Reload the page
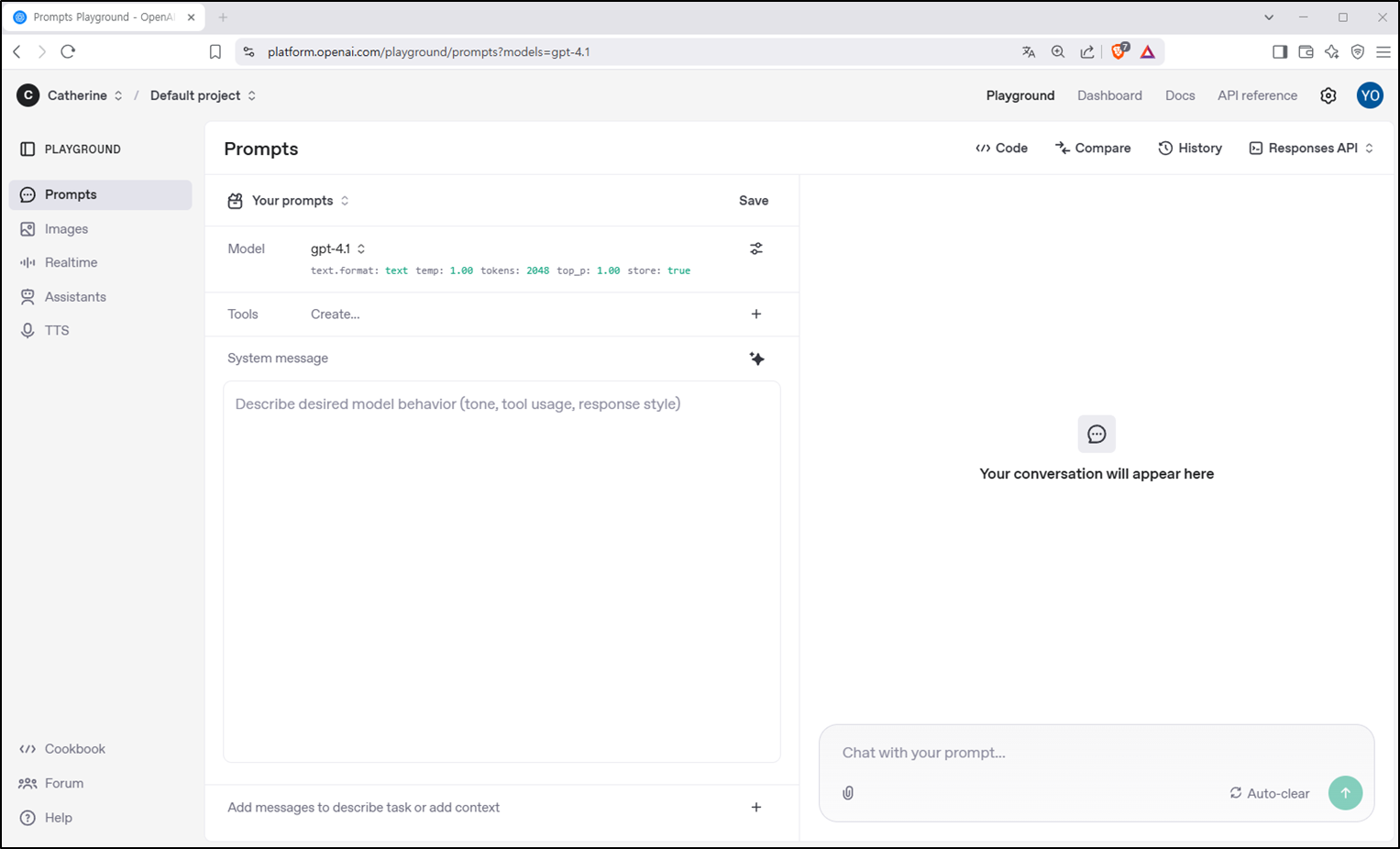This screenshot has height=849, width=1400. (x=68, y=51)
